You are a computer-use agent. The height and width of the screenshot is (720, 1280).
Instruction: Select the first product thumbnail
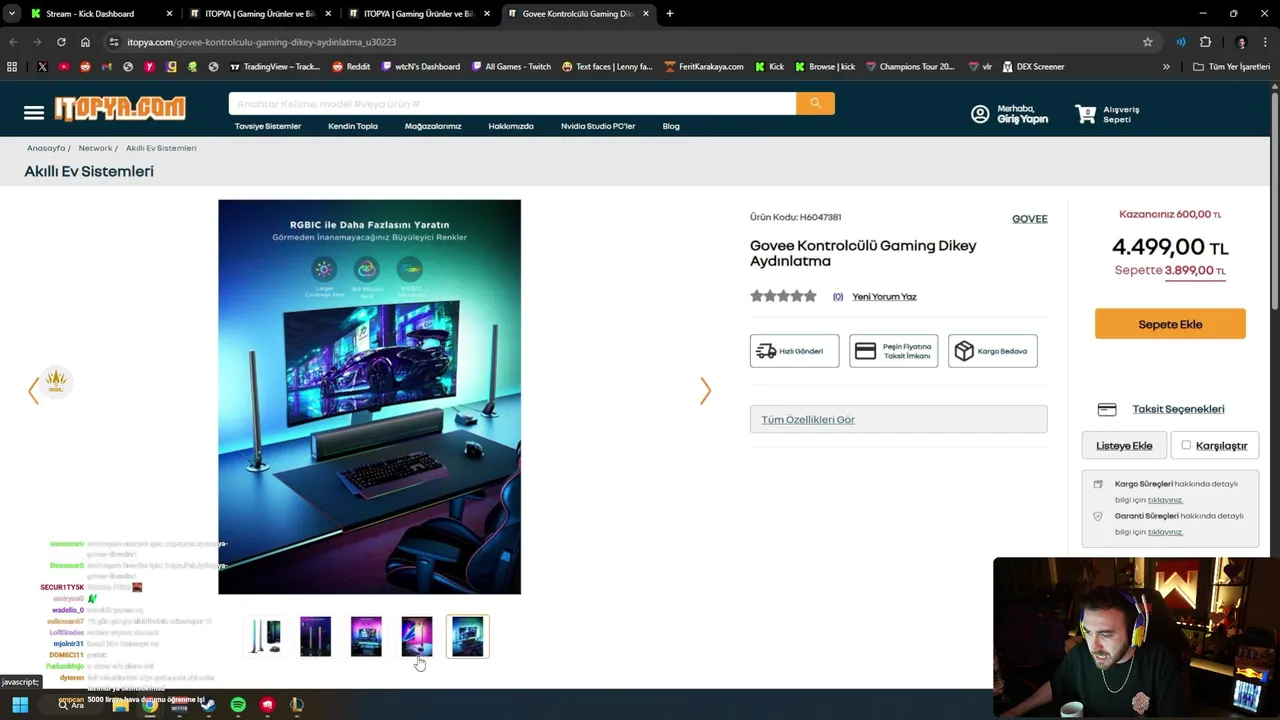click(x=265, y=637)
